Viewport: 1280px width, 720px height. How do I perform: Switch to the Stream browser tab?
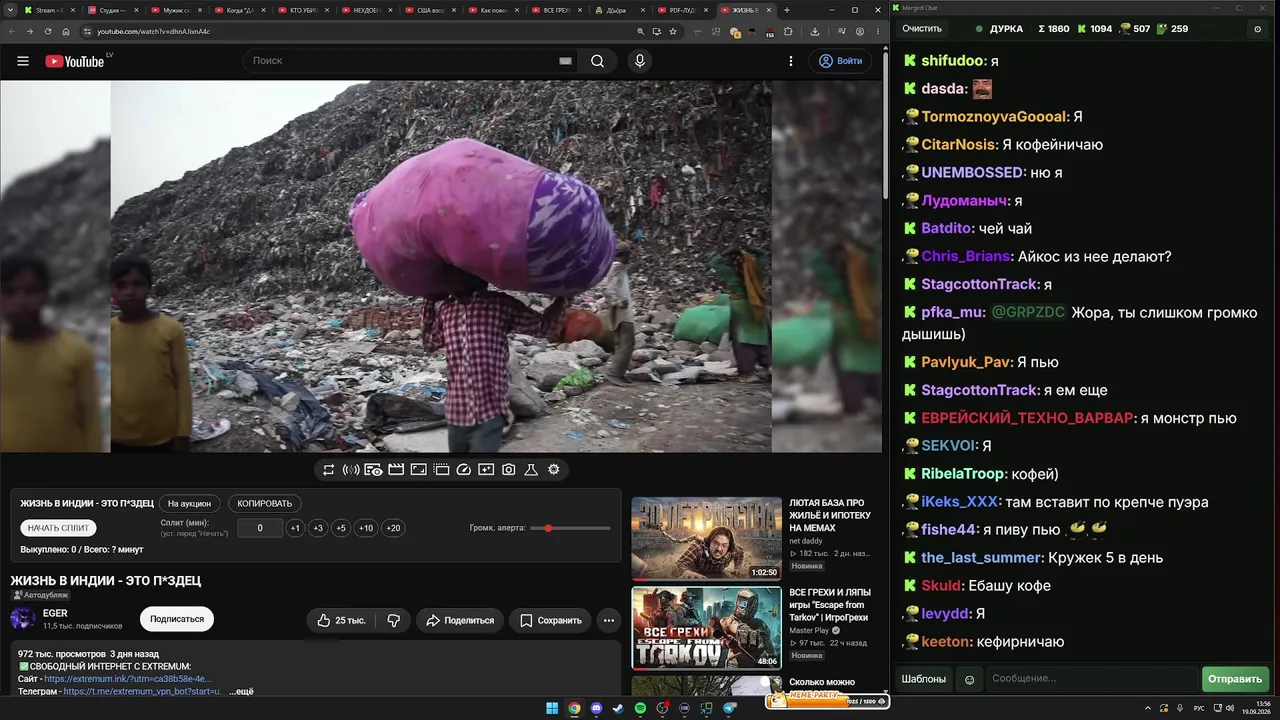[x=46, y=10]
